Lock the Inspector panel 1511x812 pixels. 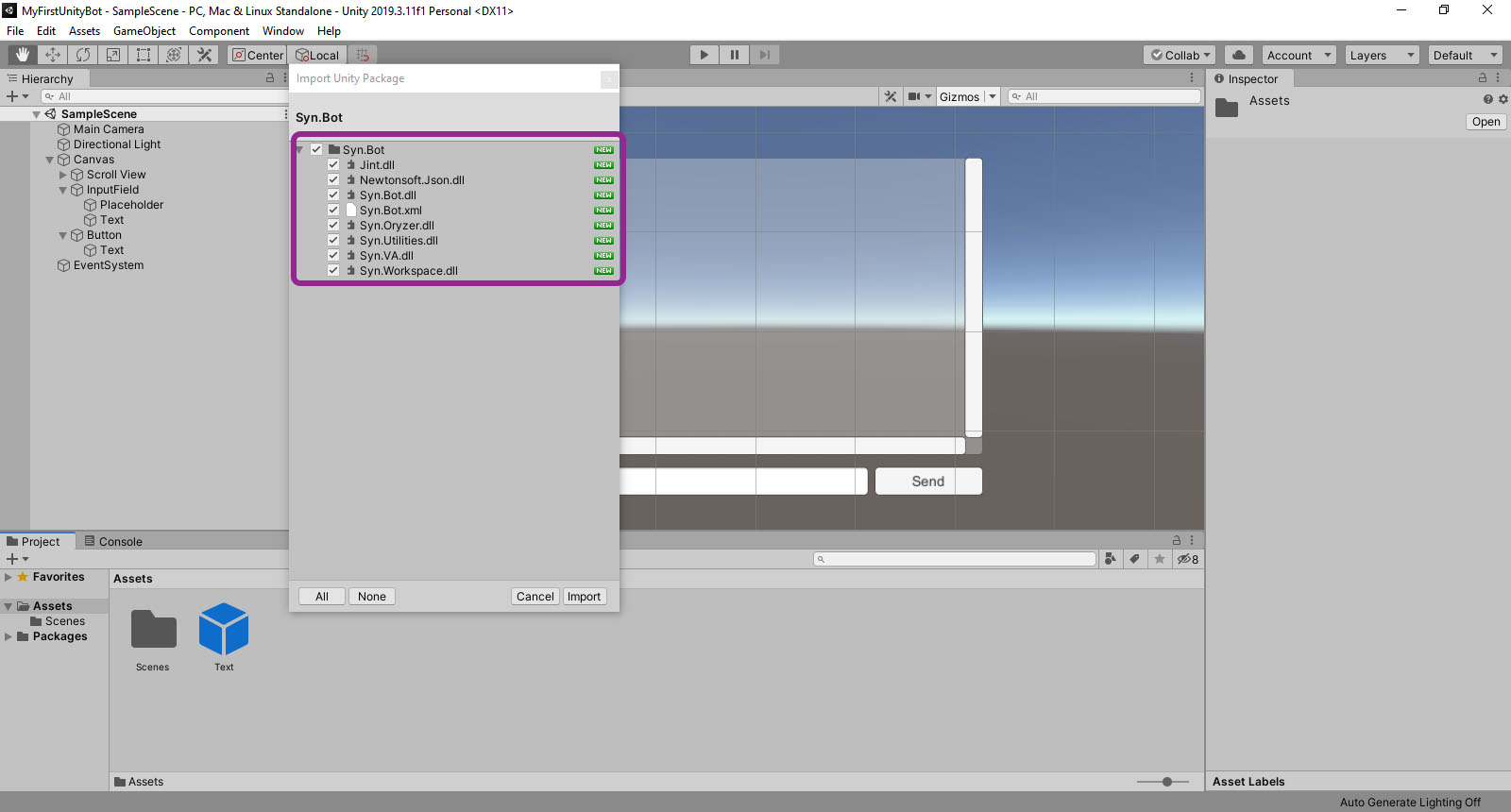(1483, 78)
